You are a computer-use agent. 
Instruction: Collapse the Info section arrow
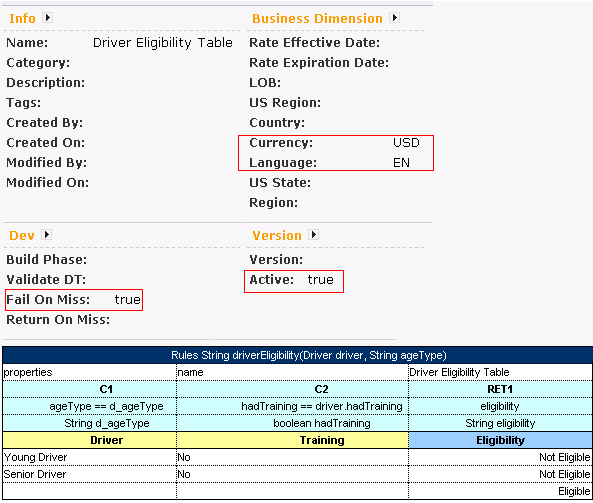[x=47, y=17]
